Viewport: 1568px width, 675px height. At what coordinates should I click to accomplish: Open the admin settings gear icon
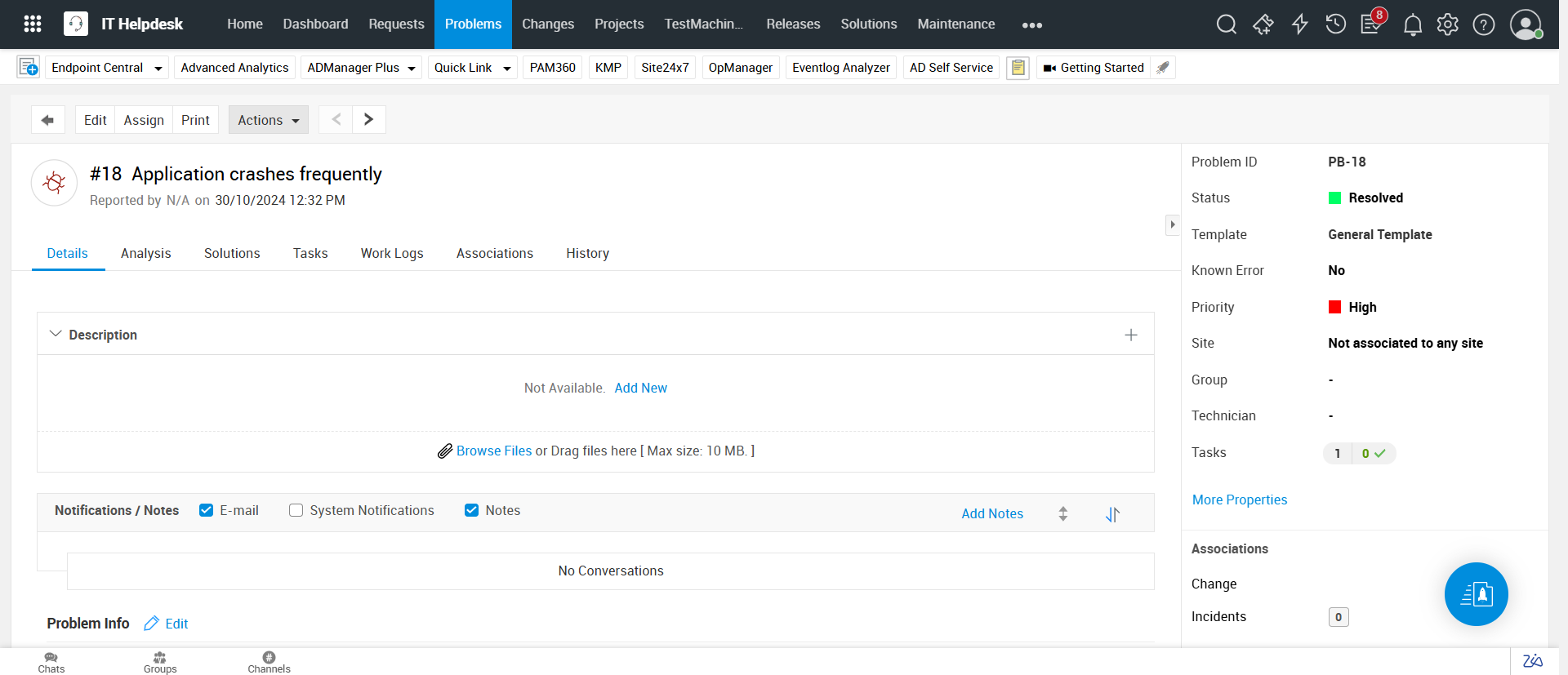click(1447, 24)
